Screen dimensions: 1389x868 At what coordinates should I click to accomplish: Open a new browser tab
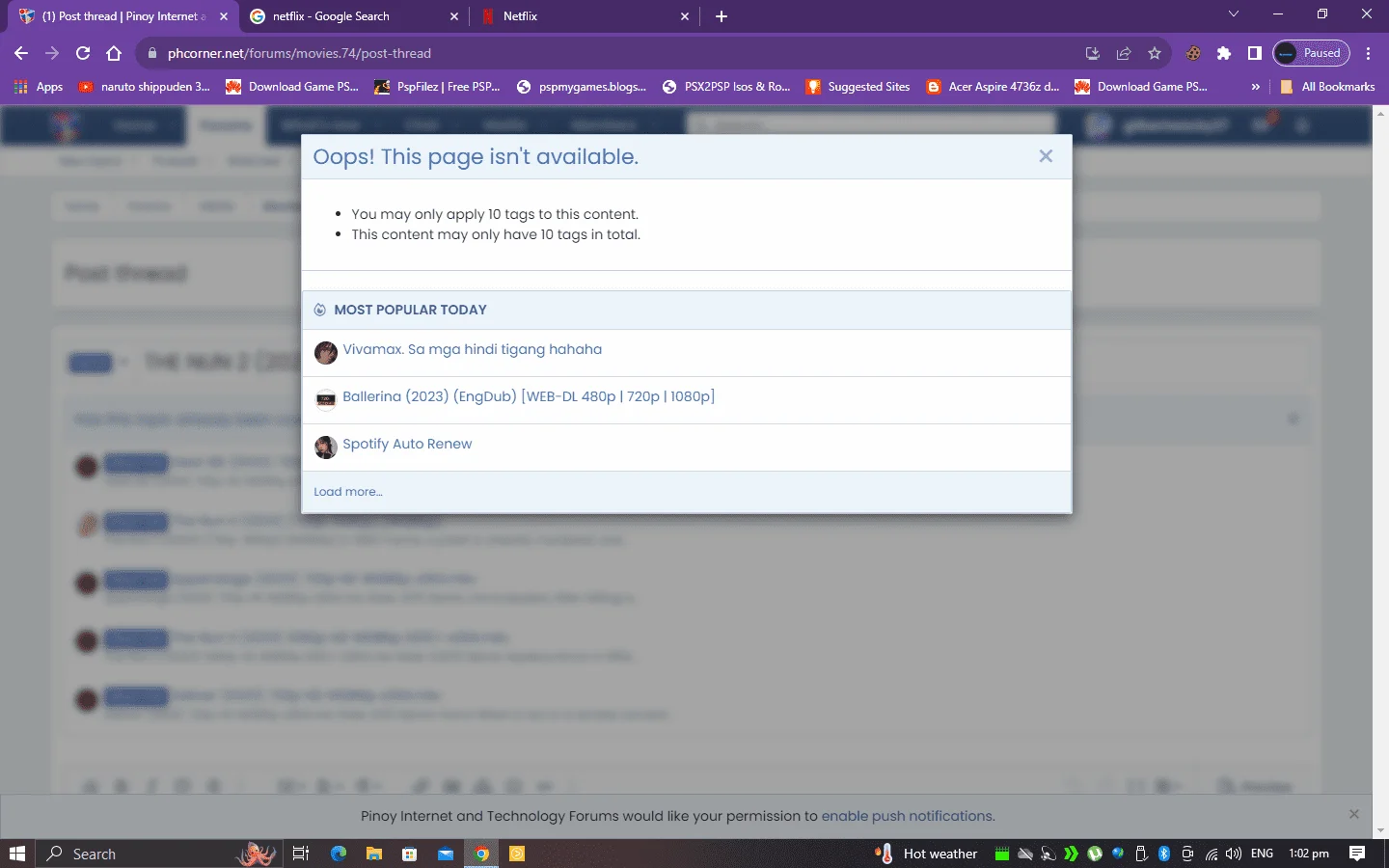(x=722, y=16)
